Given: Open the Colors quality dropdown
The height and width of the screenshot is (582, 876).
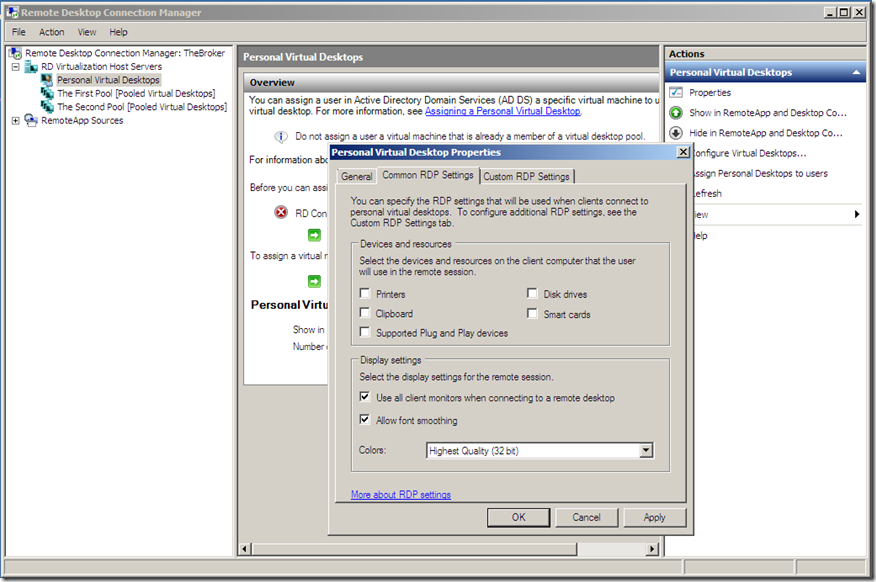Looking at the screenshot, I should point(646,452).
